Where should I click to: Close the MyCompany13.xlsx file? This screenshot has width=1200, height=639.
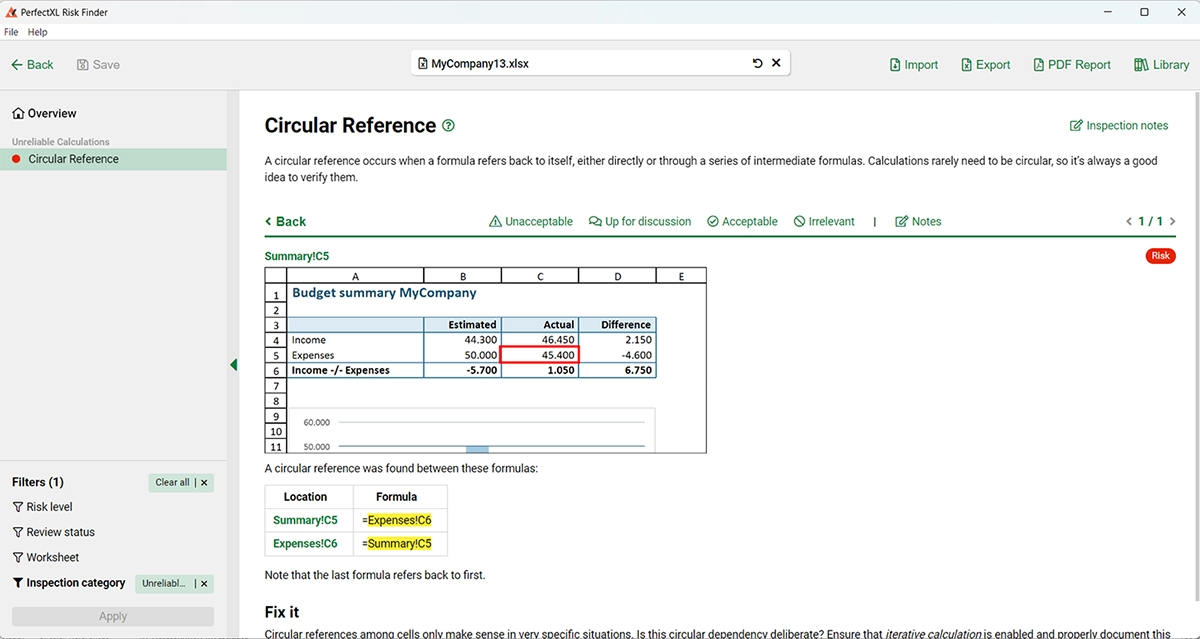click(x=776, y=64)
